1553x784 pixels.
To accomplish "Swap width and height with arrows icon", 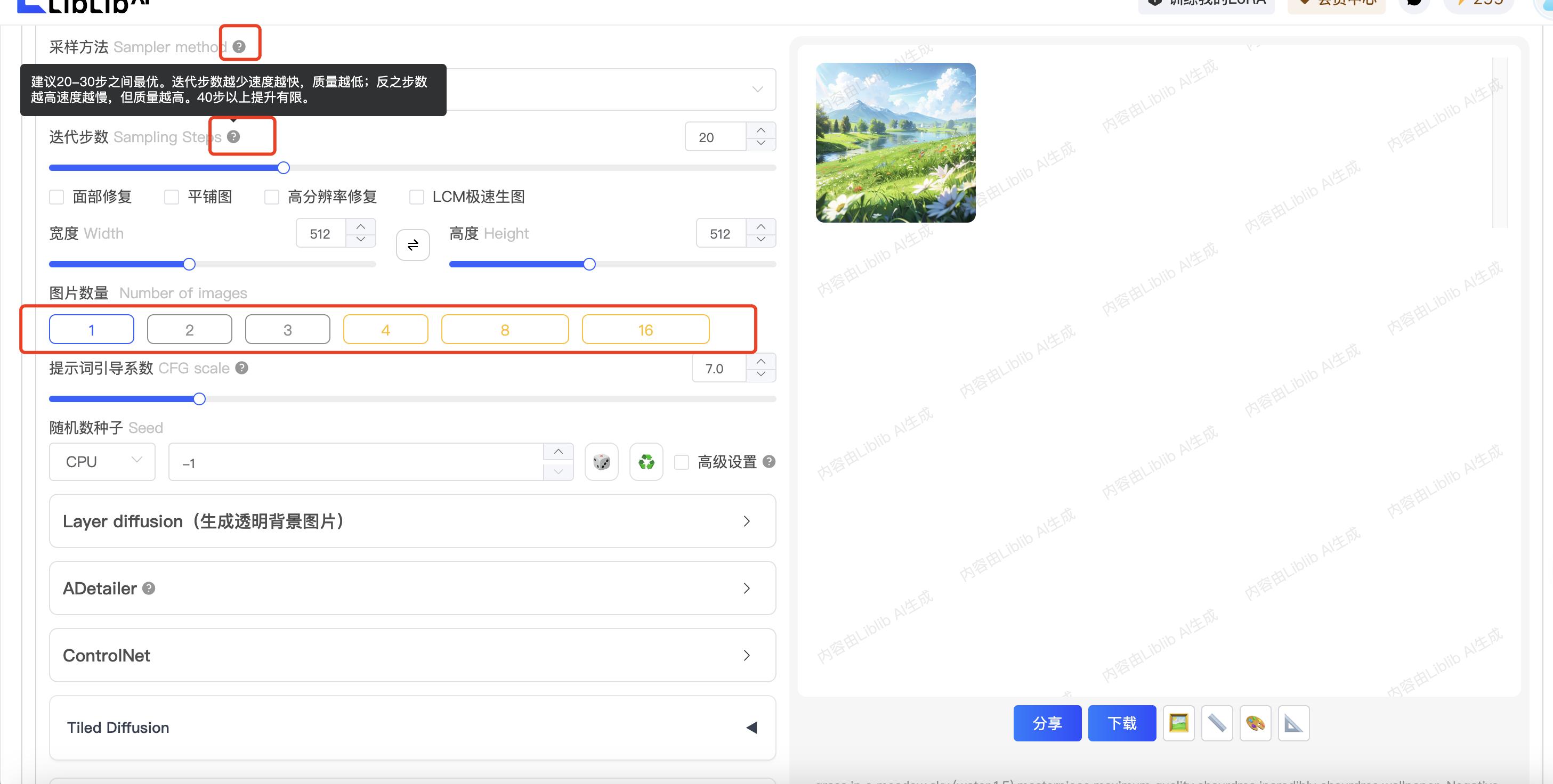I will [412, 244].
